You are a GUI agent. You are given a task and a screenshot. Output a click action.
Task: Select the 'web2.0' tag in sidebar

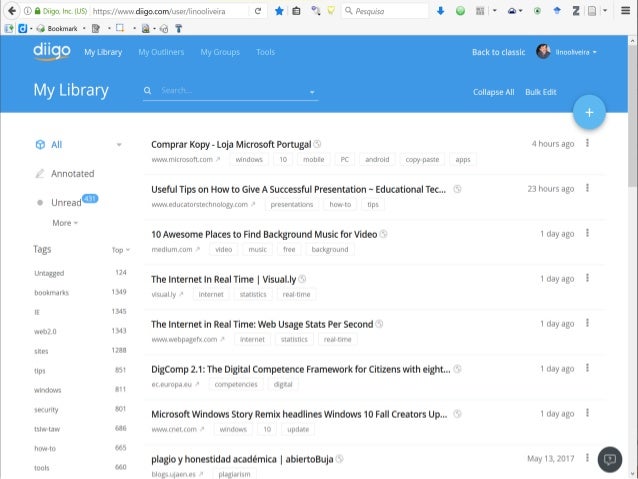(x=45, y=332)
